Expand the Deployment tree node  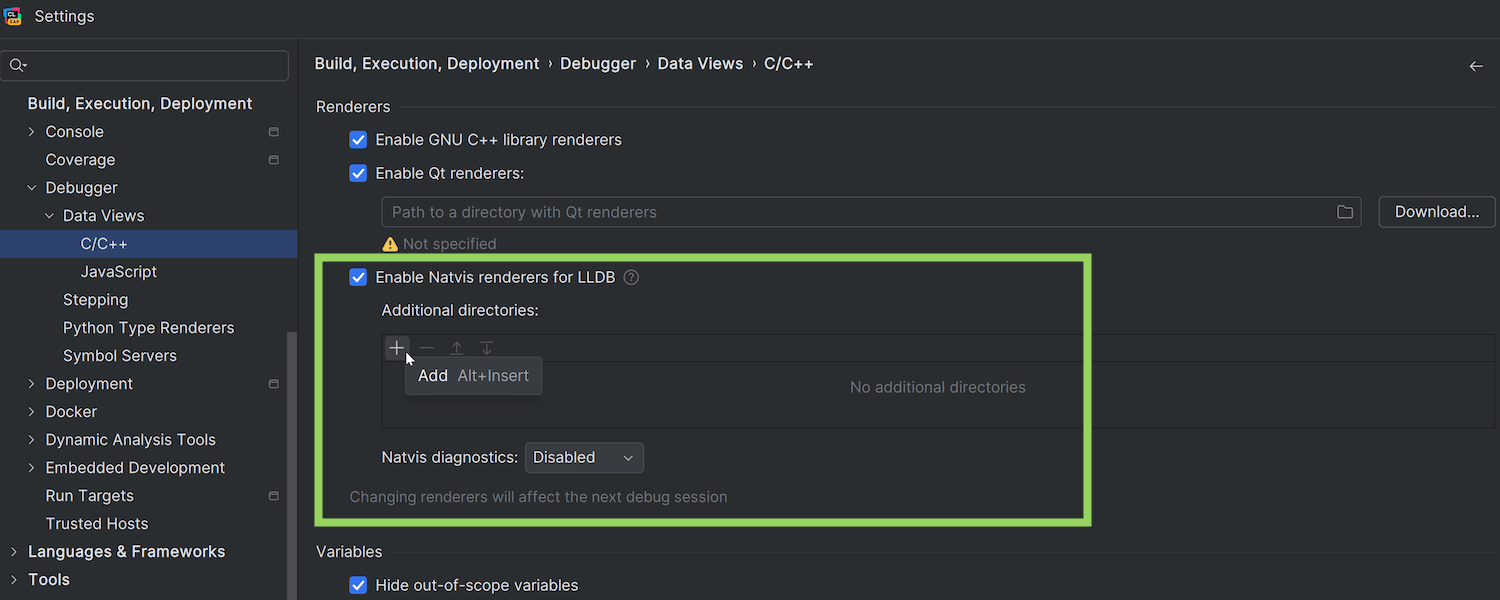point(32,384)
